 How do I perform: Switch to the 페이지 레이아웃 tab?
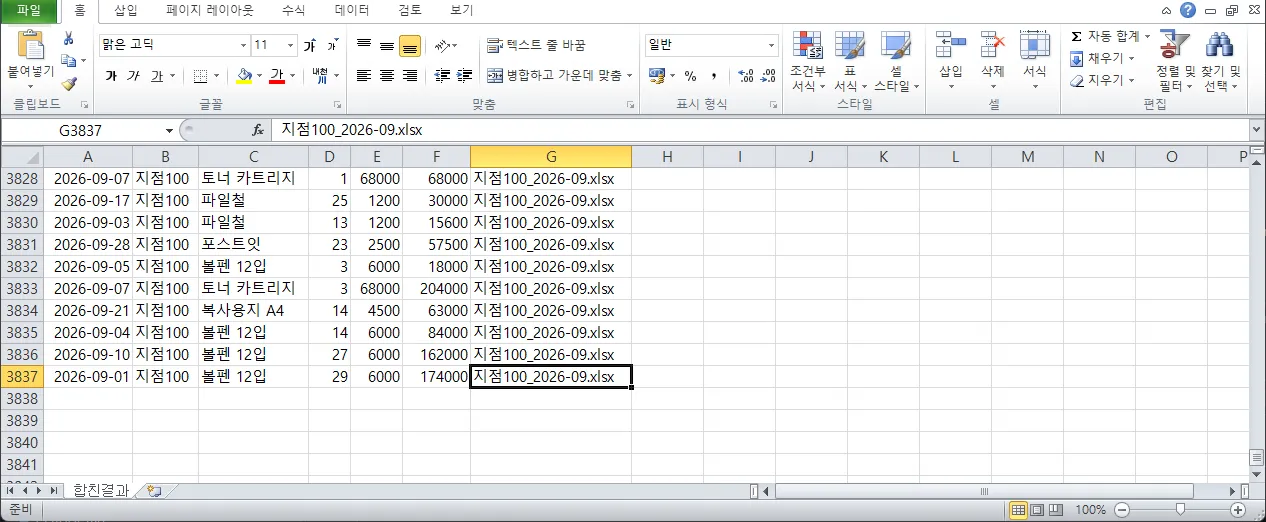click(x=210, y=10)
